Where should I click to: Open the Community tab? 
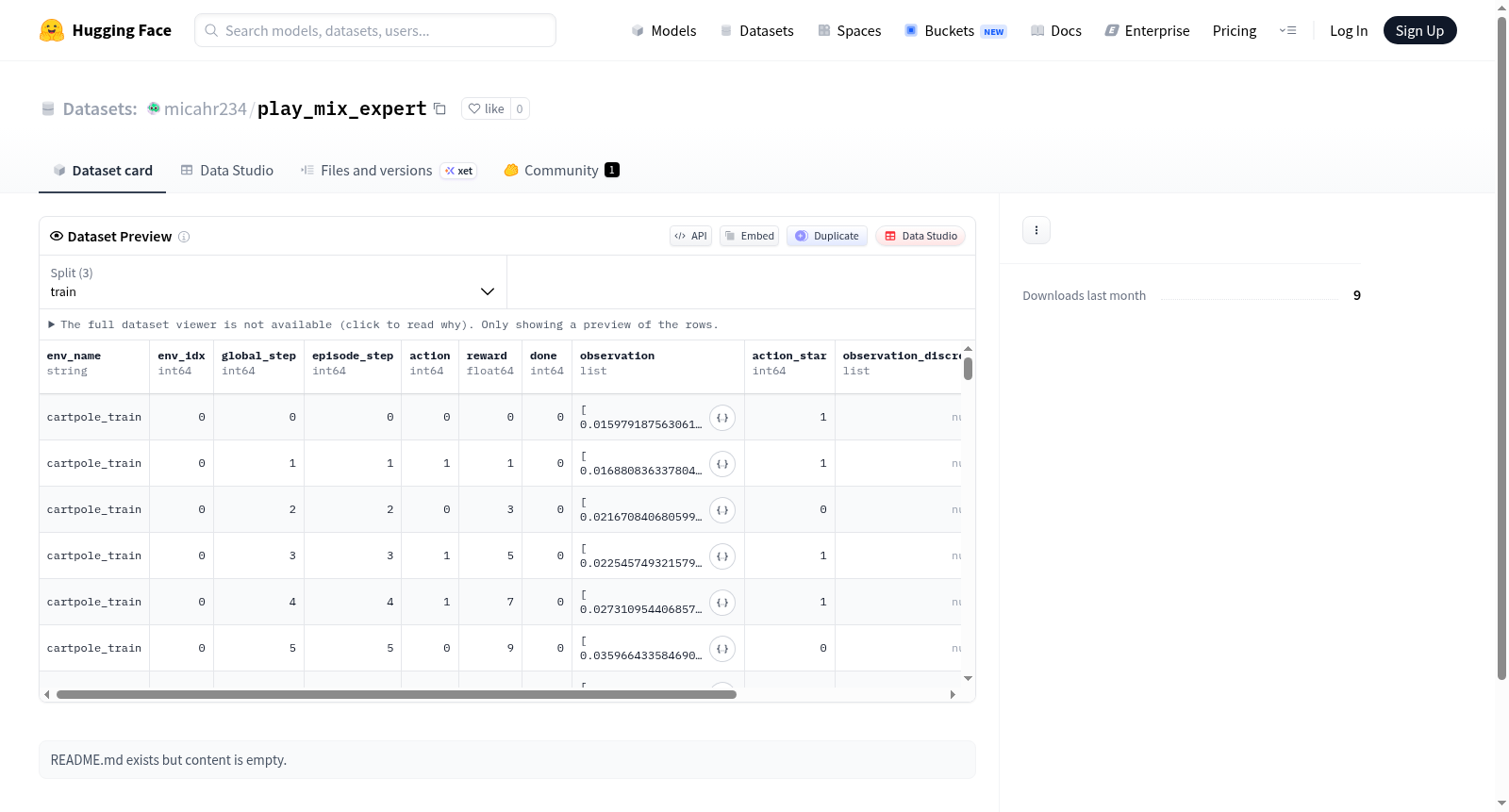coord(561,171)
